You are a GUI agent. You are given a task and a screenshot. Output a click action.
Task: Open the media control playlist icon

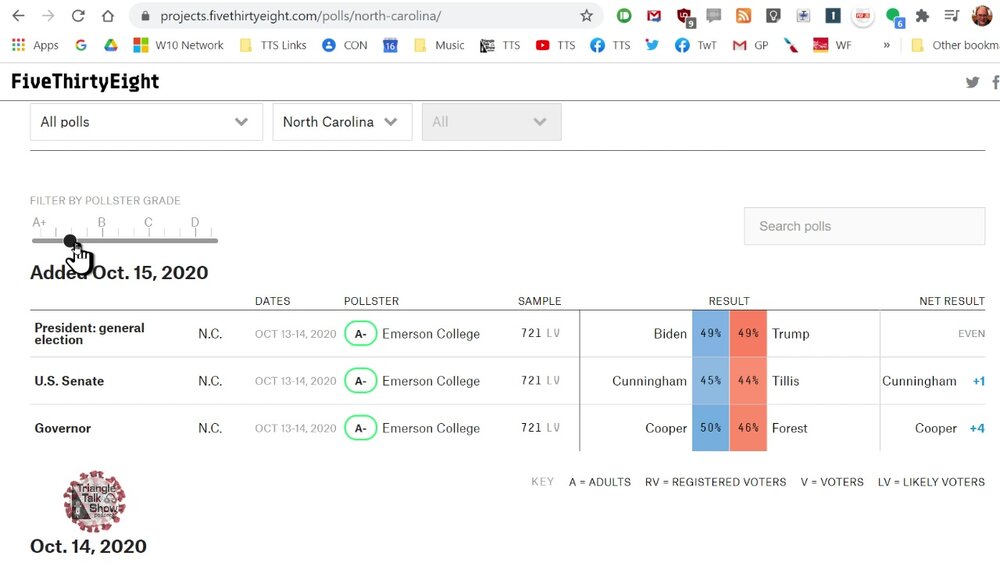[x=952, y=16]
